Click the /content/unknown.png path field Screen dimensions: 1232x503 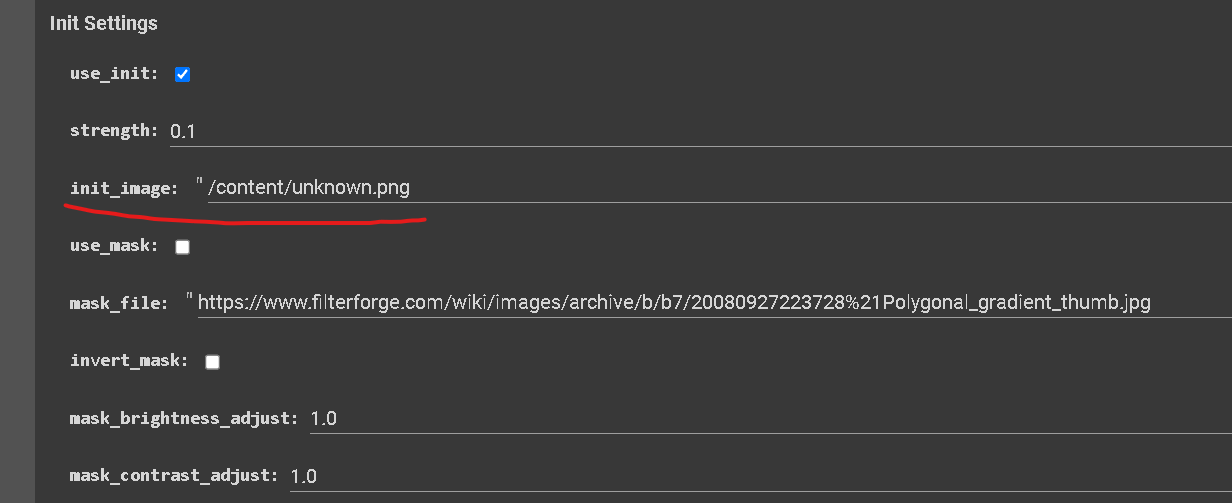[x=719, y=188]
